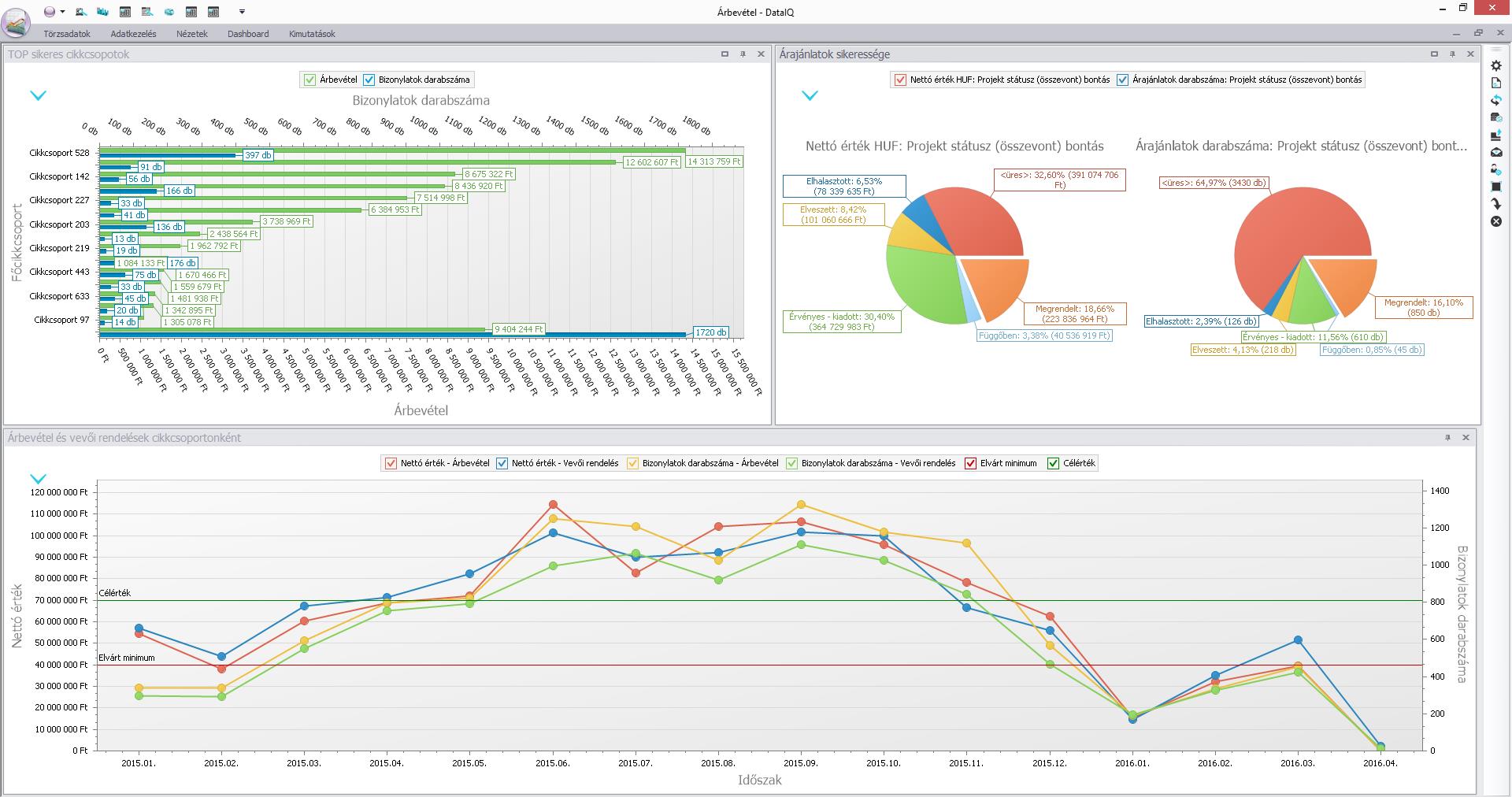Open the quick access toolbar customize dropdown
This screenshot has height=797, width=1512.
[x=242, y=12]
